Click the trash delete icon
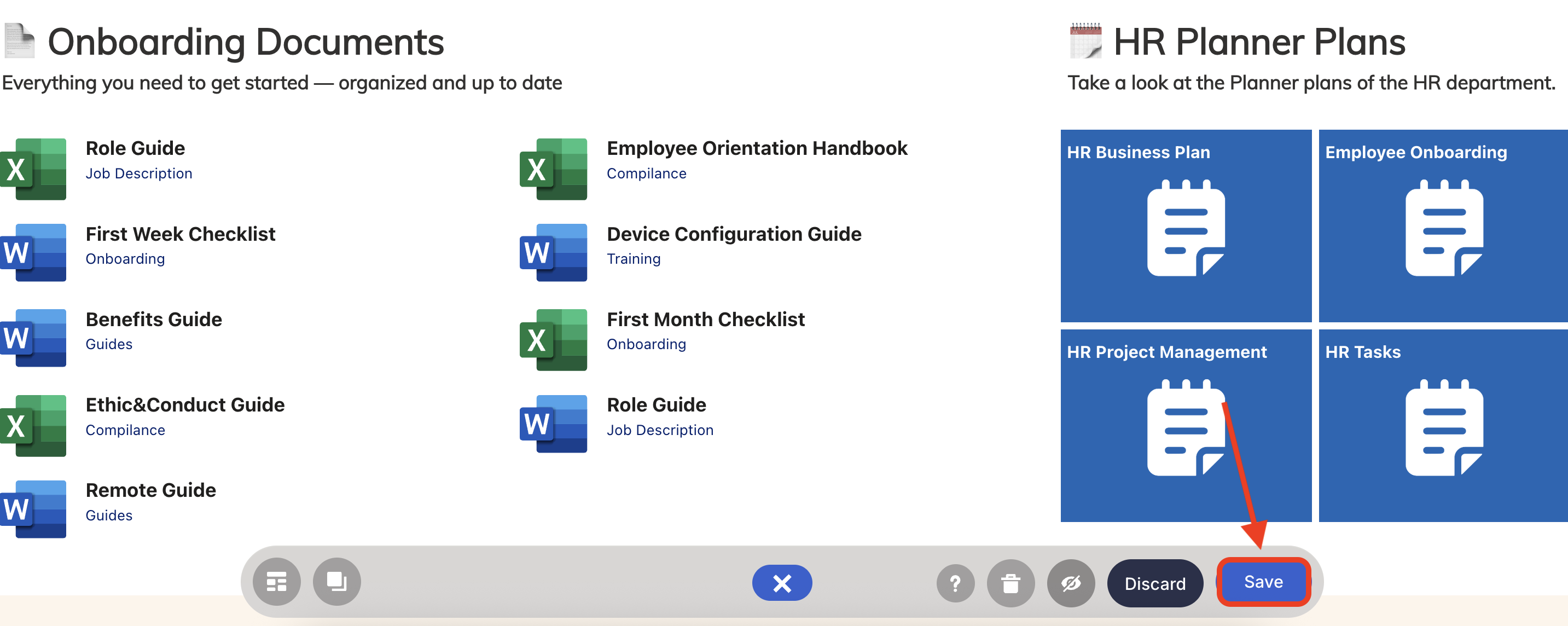The height and width of the screenshot is (626, 1568). coord(1011,583)
